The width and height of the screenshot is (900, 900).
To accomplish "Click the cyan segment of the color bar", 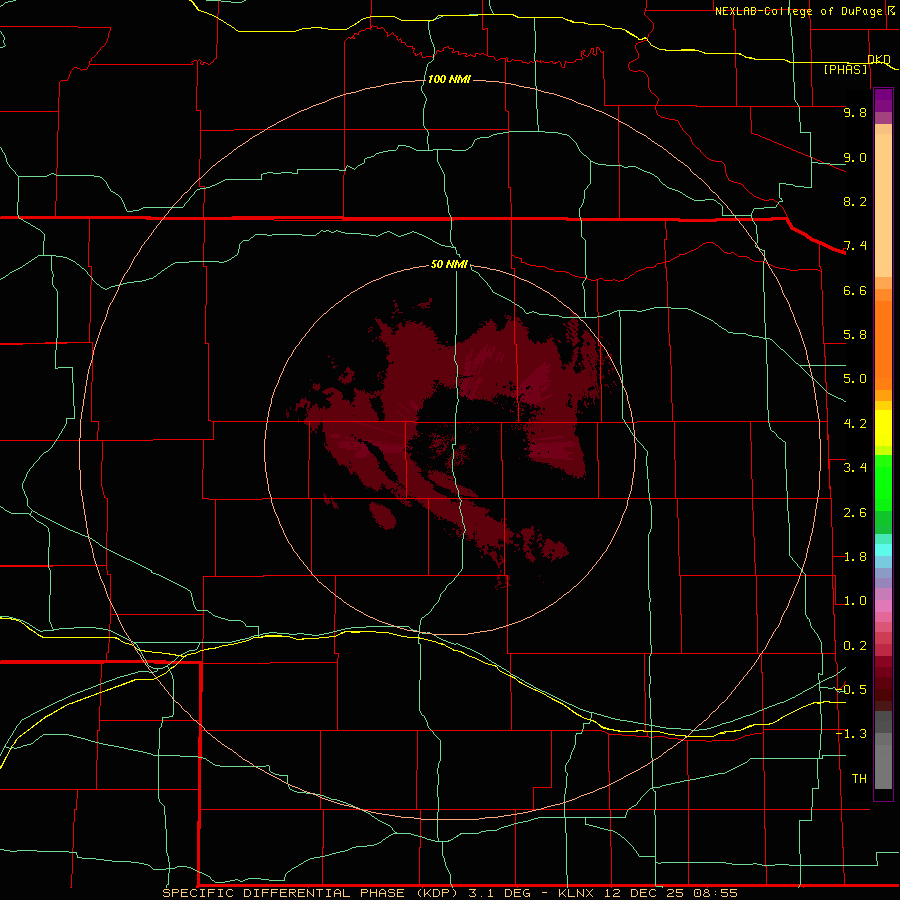I will 883,550.
